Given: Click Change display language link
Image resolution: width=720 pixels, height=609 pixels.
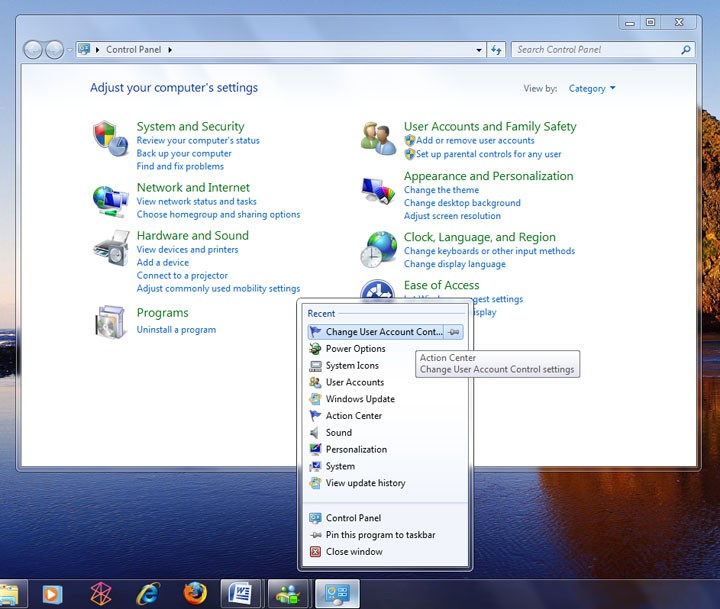Looking at the screenshot, I should pos(455,264).
